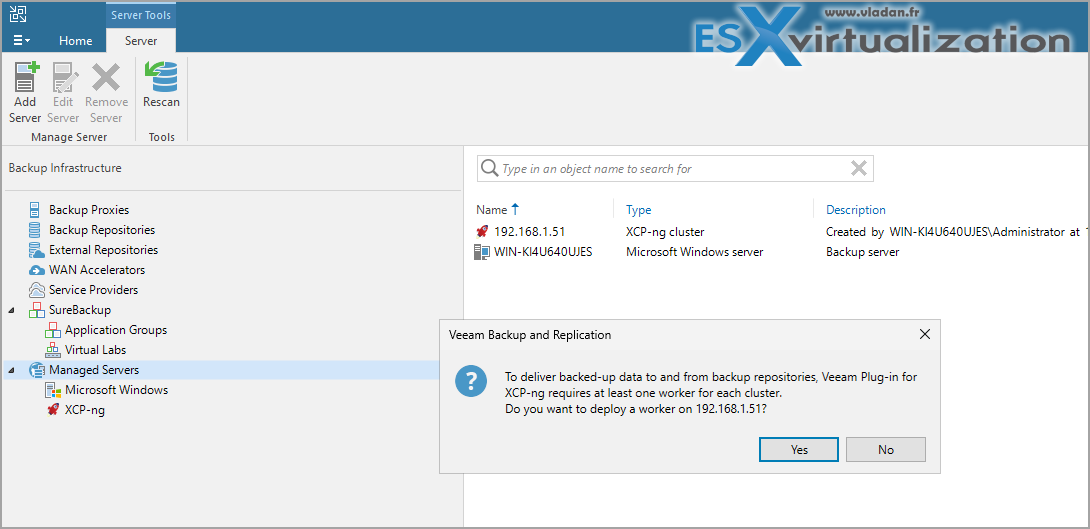Switch to the Home tab

(76, 41)
